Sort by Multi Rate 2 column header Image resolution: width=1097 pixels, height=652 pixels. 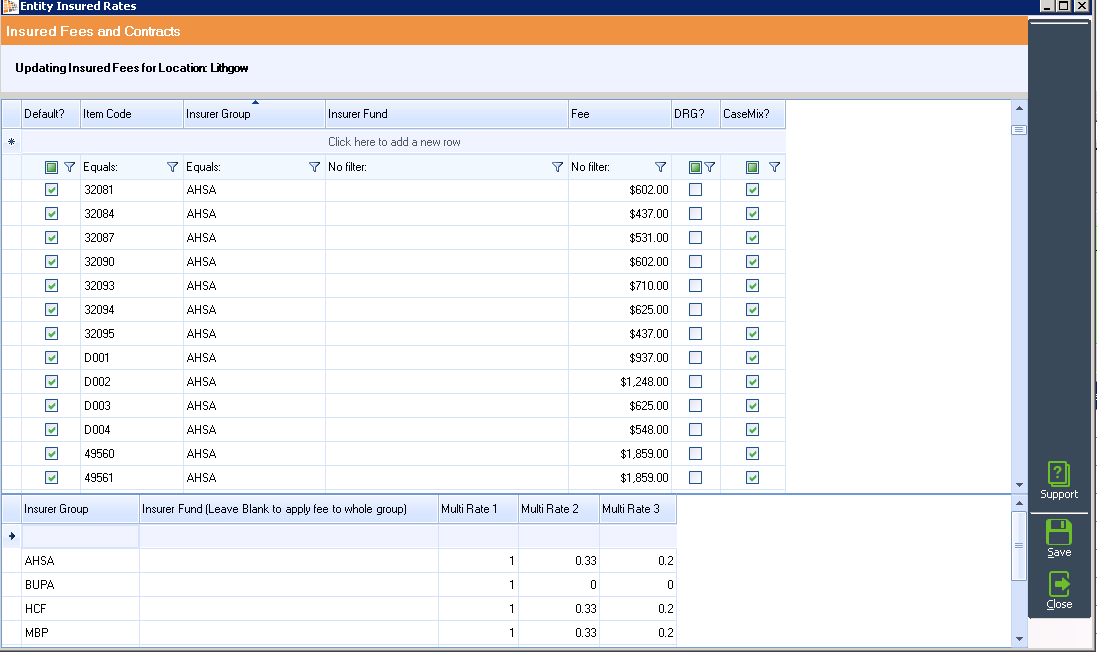coord(559,509)
